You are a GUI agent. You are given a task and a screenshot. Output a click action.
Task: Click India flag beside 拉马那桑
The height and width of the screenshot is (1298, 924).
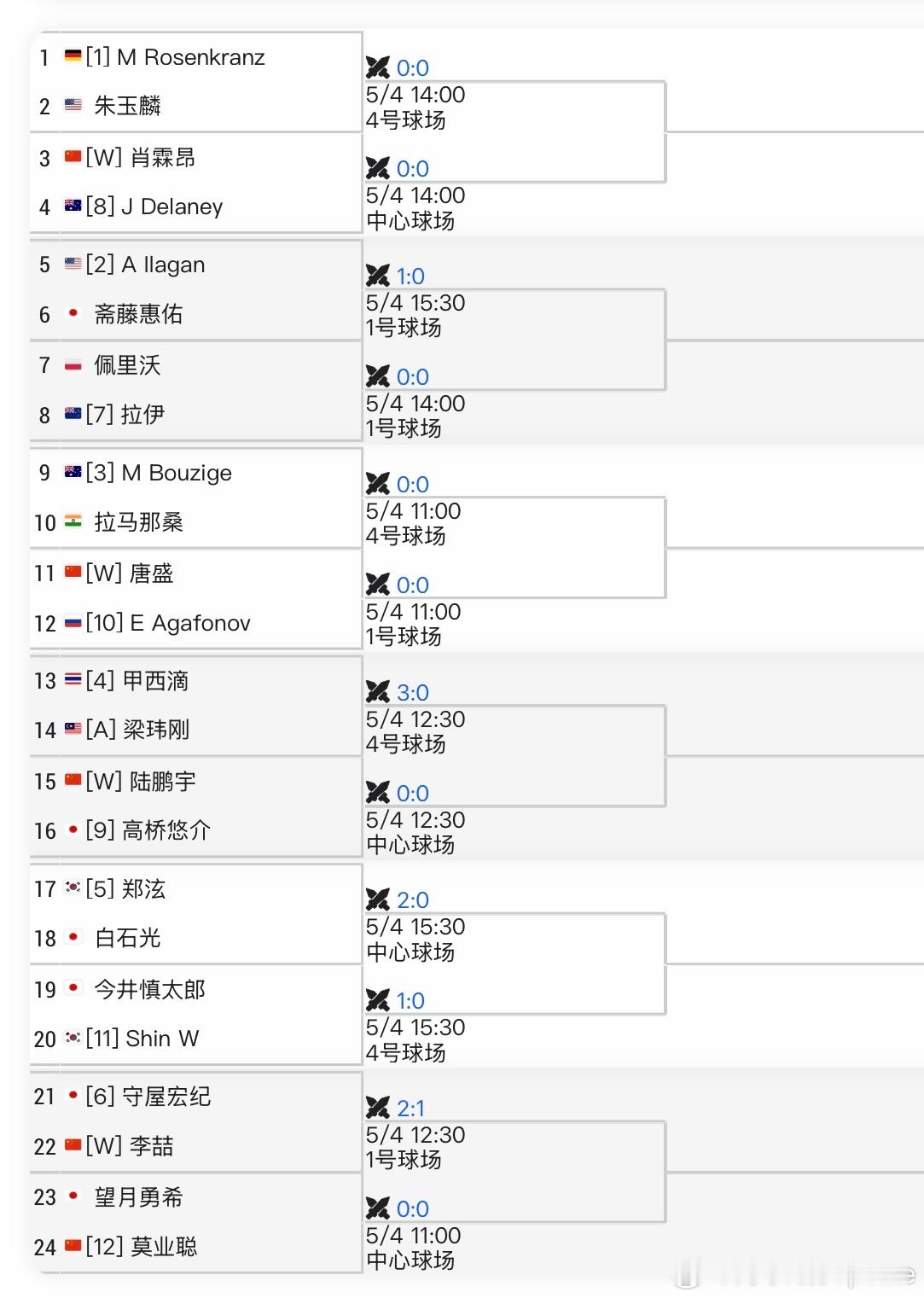pyautogui.click(x=73, y=521)
